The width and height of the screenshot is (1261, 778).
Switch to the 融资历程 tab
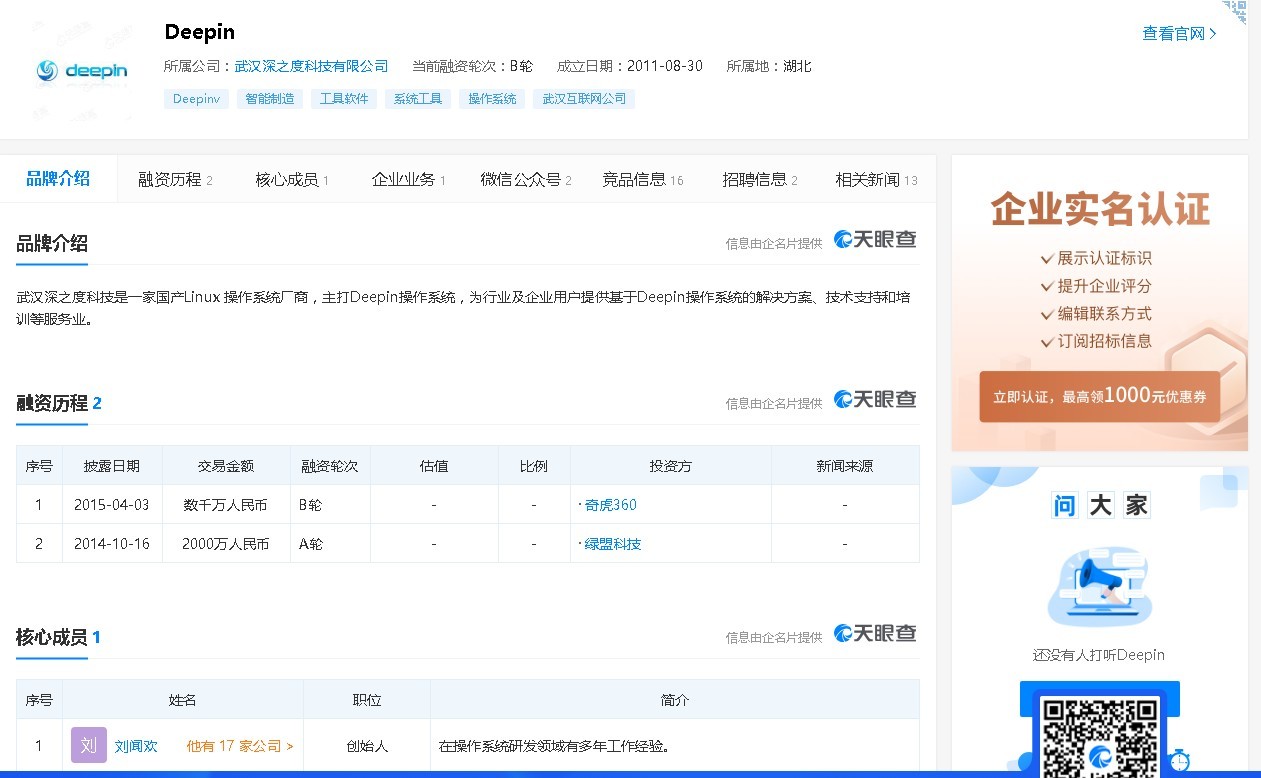point(175,180)
